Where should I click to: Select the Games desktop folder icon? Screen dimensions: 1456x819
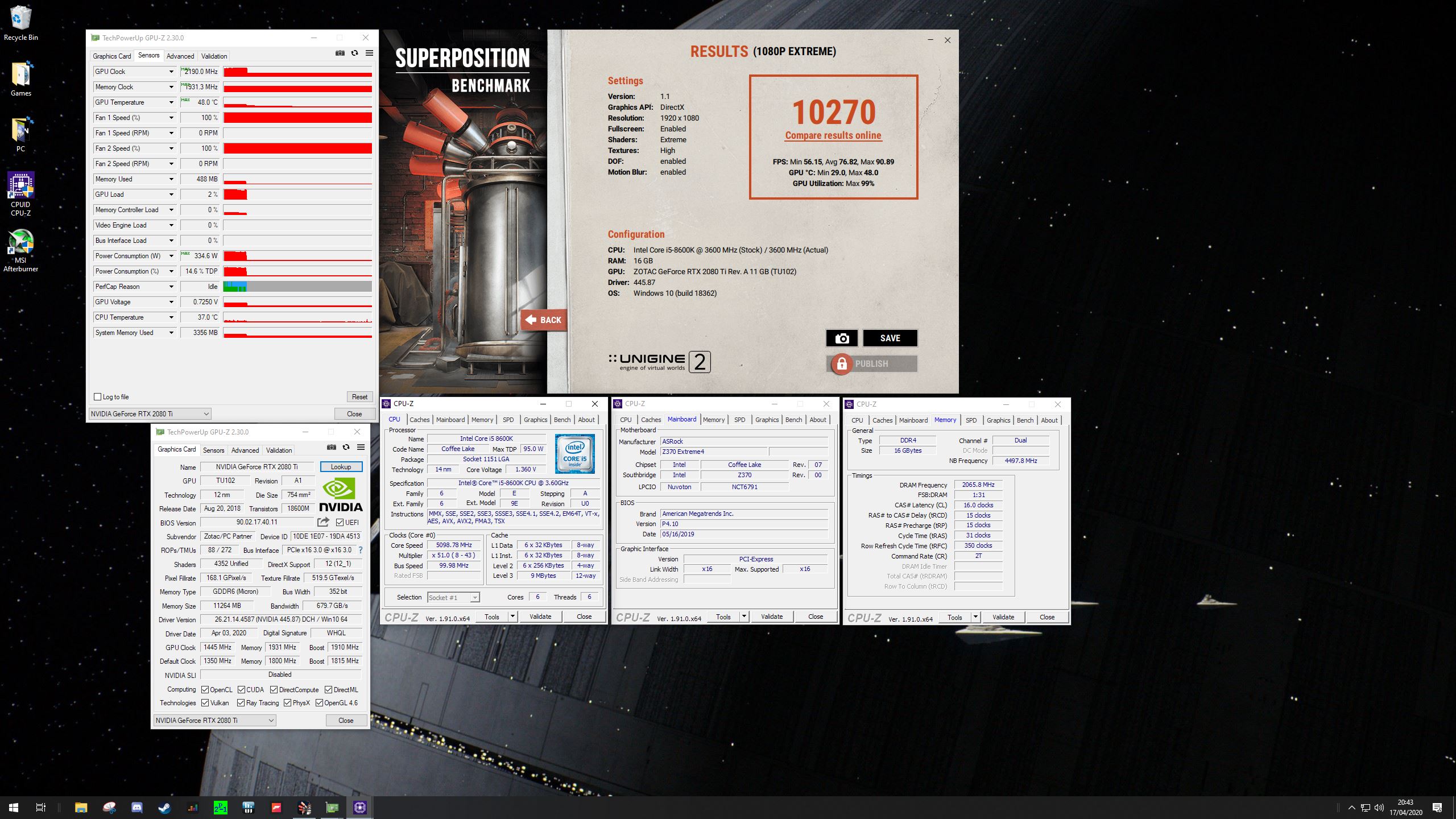(21, 79)
